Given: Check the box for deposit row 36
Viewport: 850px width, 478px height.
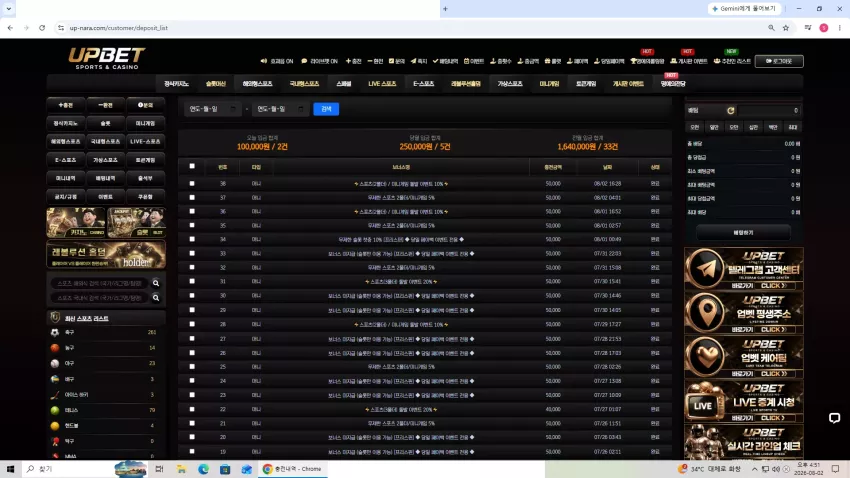Looking at the screenshot, I should coord(192,211).
